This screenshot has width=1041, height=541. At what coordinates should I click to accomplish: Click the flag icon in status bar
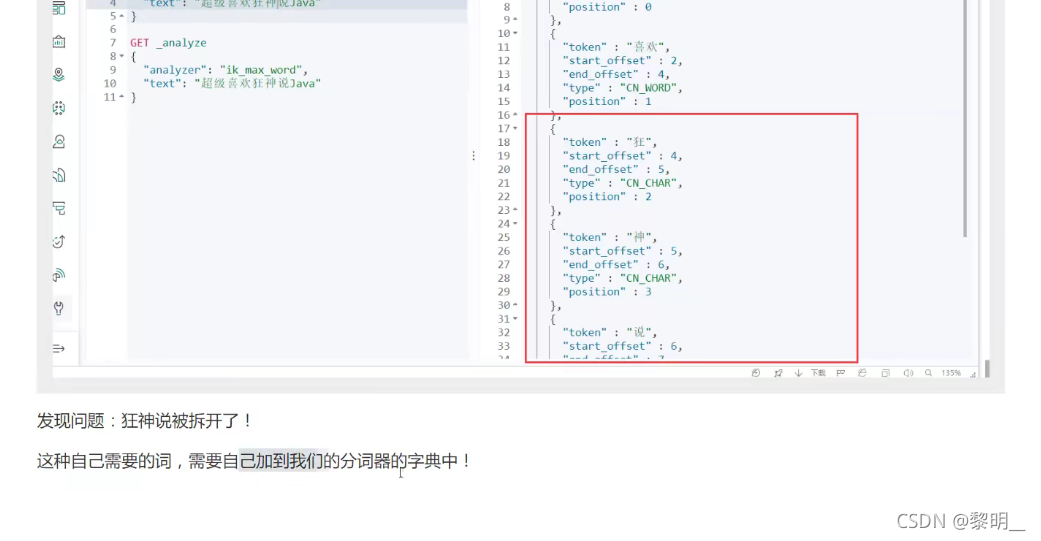coord(841,373)
